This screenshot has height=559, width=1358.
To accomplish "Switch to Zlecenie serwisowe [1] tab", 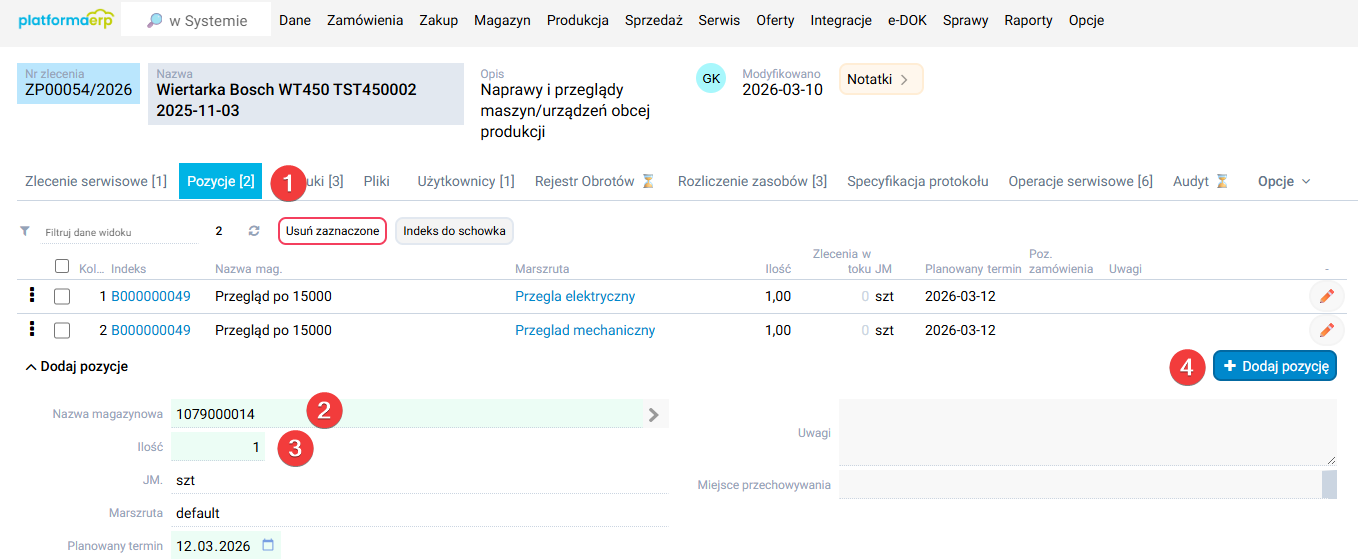I will (x=96, y=181).
